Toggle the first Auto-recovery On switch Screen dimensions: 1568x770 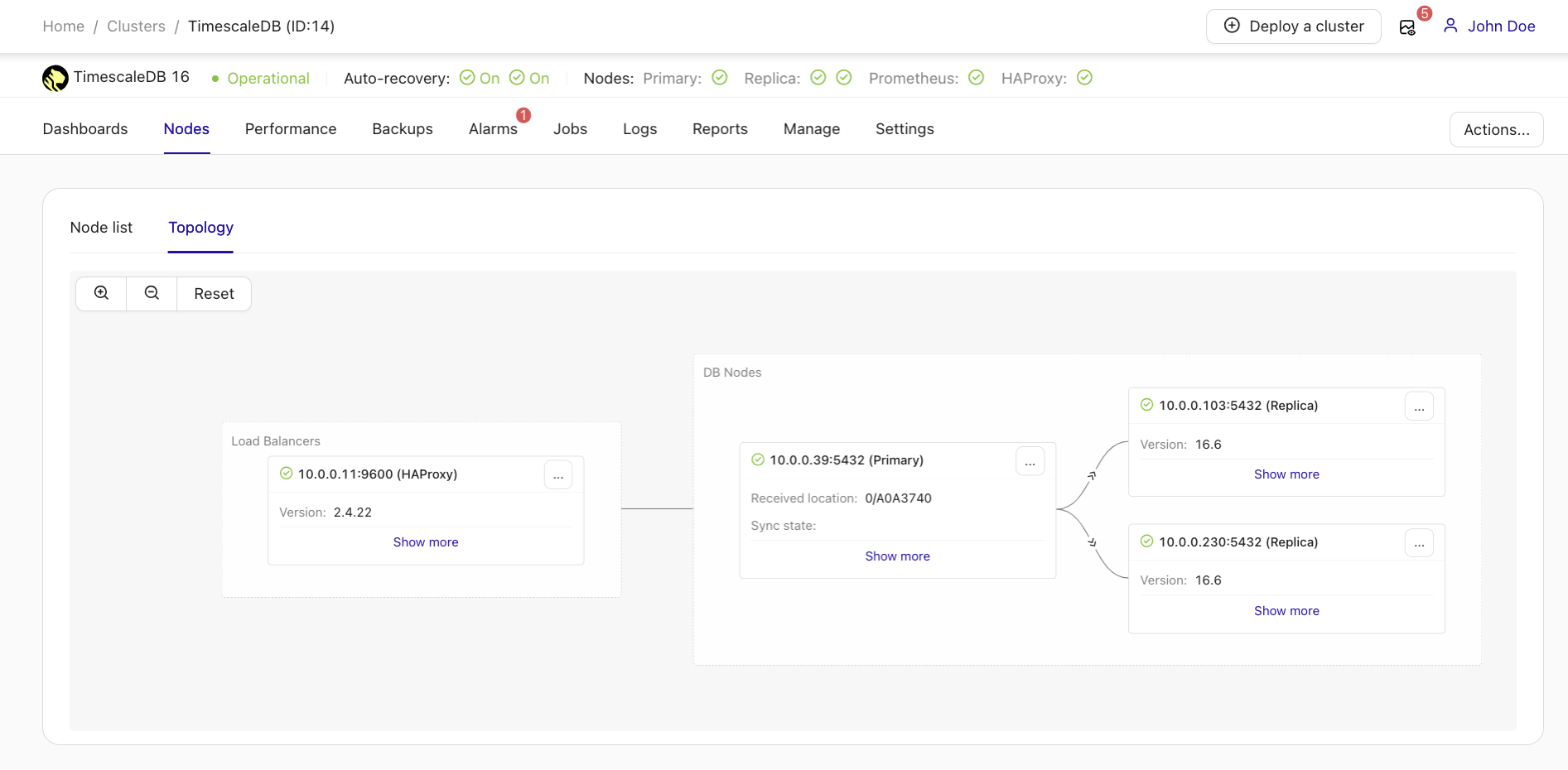(466, 78)
